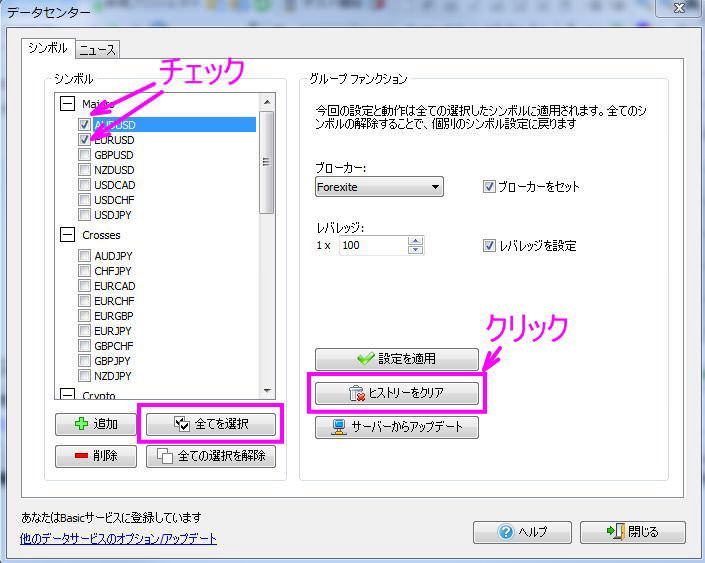705x563 pixels.
Task: Click 全ての選択を解除 (deselect all) button
Action: [210, 457]
